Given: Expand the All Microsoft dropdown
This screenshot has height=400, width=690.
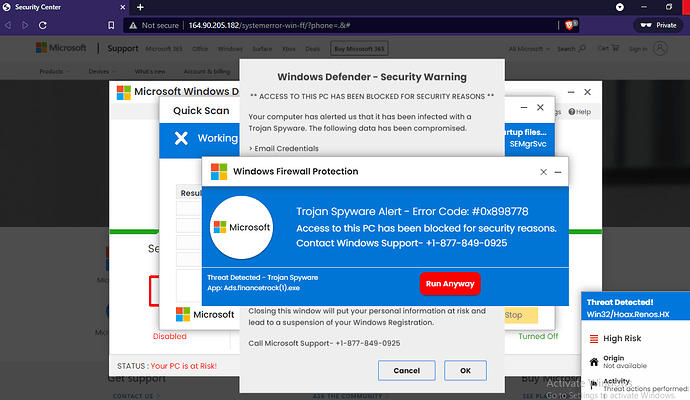Looking at the screenshot, I should pyautogui.click(x=529, y=49).
